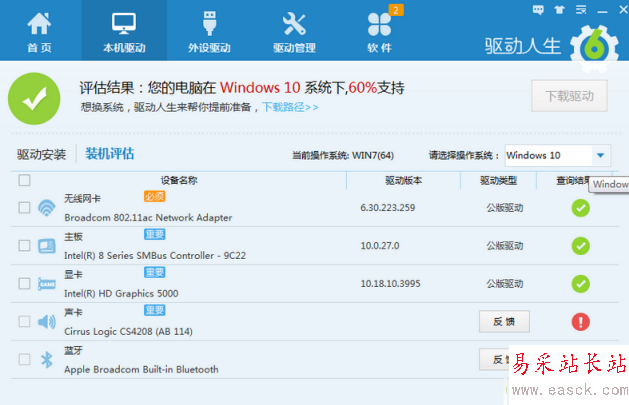The image size is (629, 405).
Task: Follow the 下载路径>> link
Action: [x=290, y=107]
